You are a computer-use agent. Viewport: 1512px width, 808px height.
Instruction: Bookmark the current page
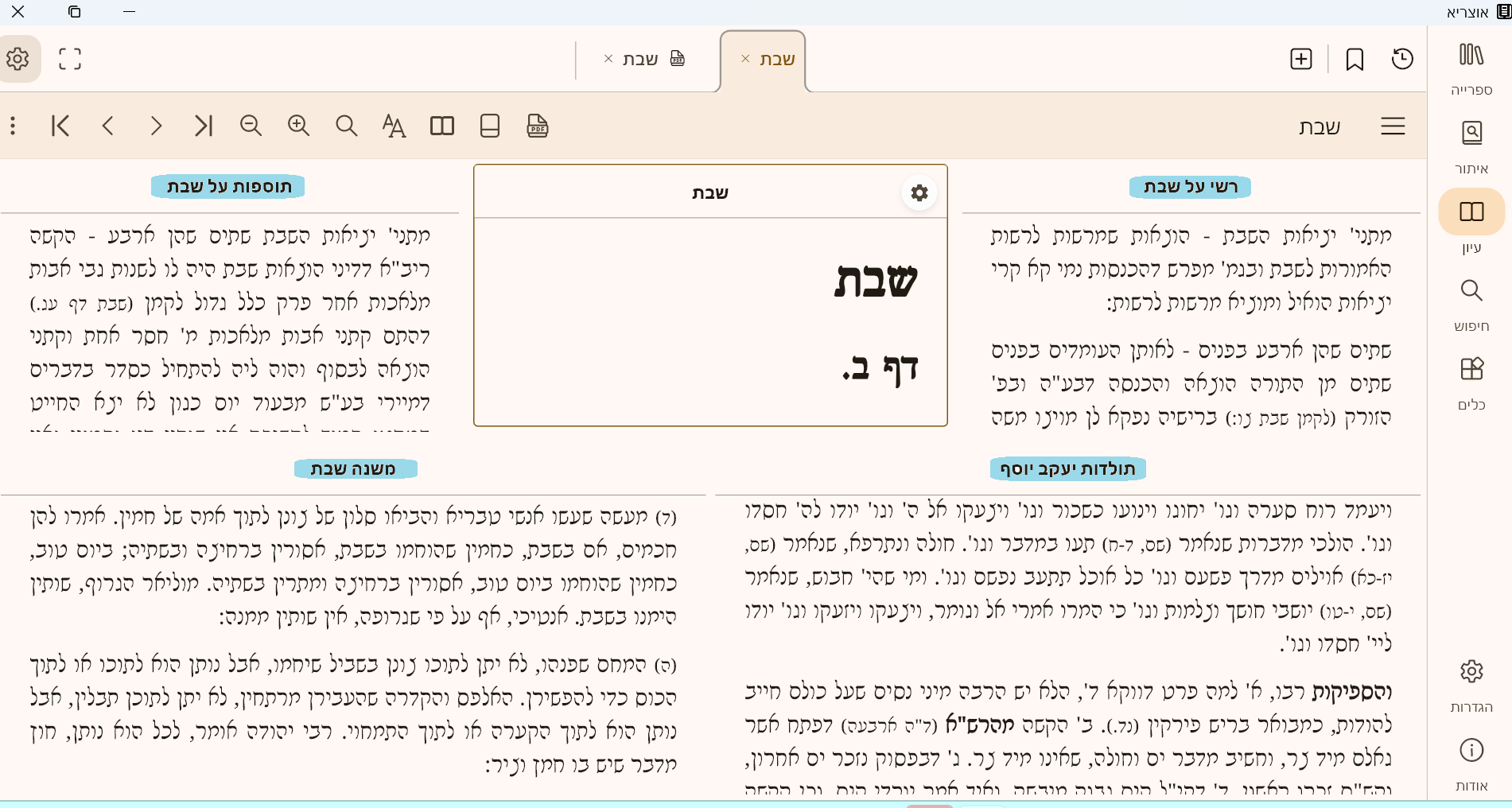click(x=1355, y=59)
